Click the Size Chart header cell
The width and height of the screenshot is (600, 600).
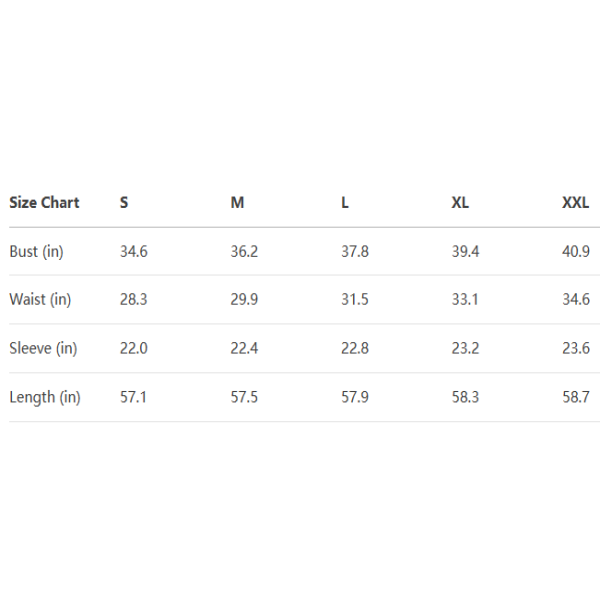pos(44,203)
